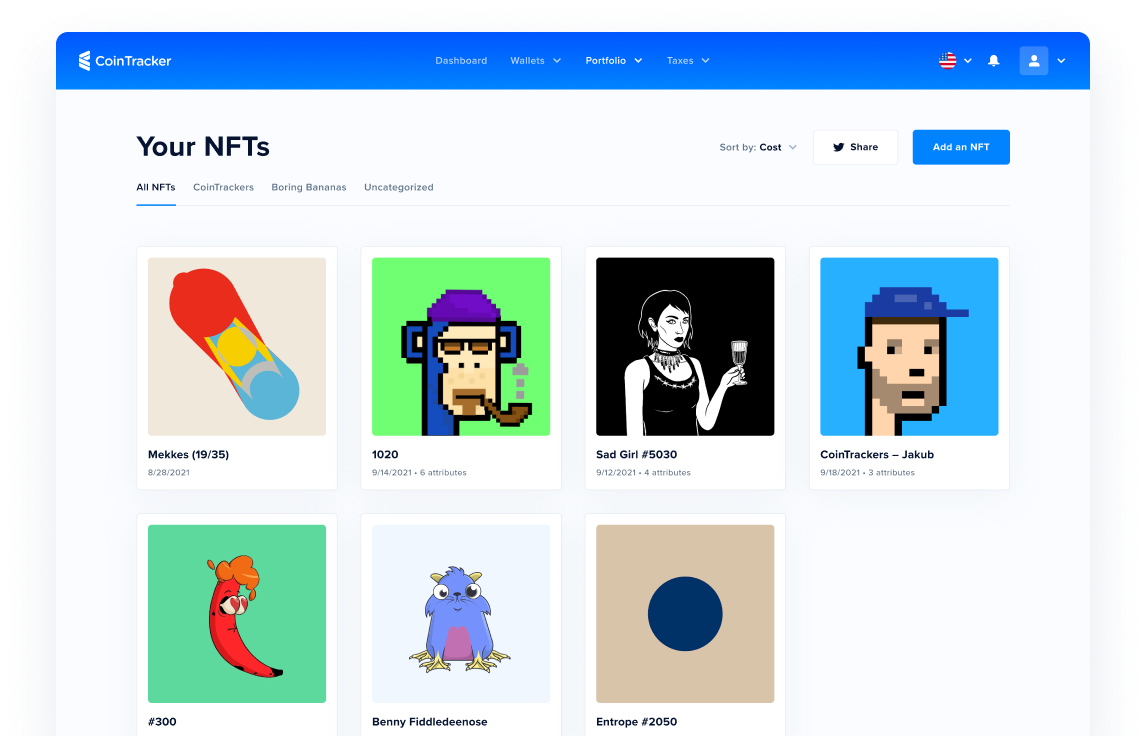Open the Wallets menu

click(x=527, y=61)
